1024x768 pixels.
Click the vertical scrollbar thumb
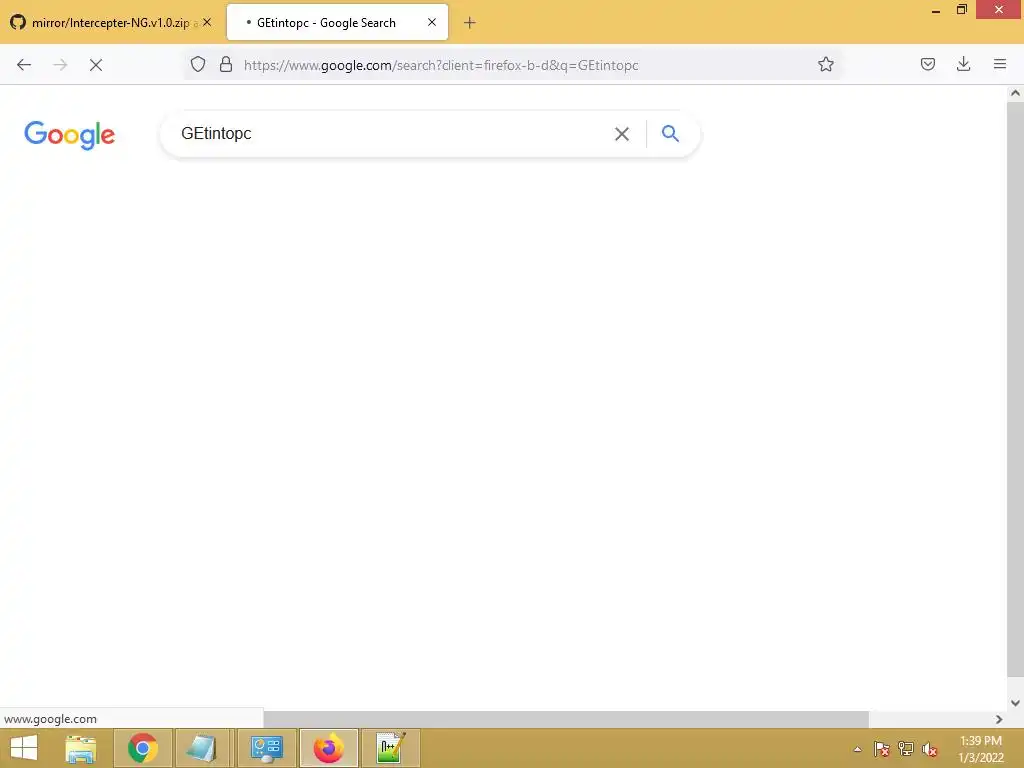[x=1016, y=389]
